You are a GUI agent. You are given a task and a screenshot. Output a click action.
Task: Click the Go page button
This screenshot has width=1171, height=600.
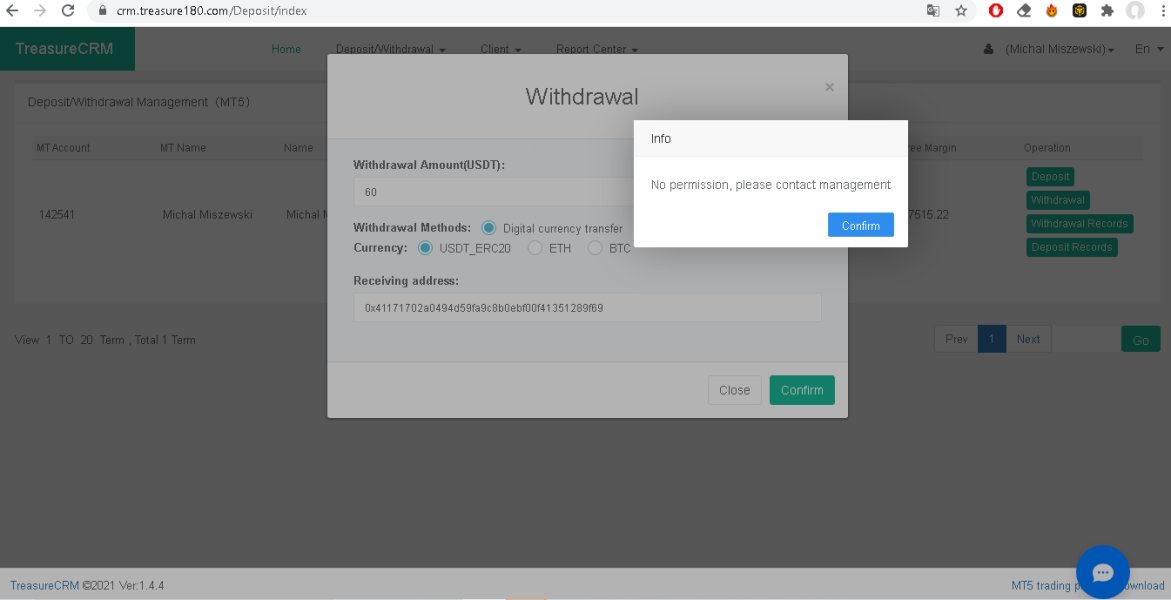pos(1140,340)
